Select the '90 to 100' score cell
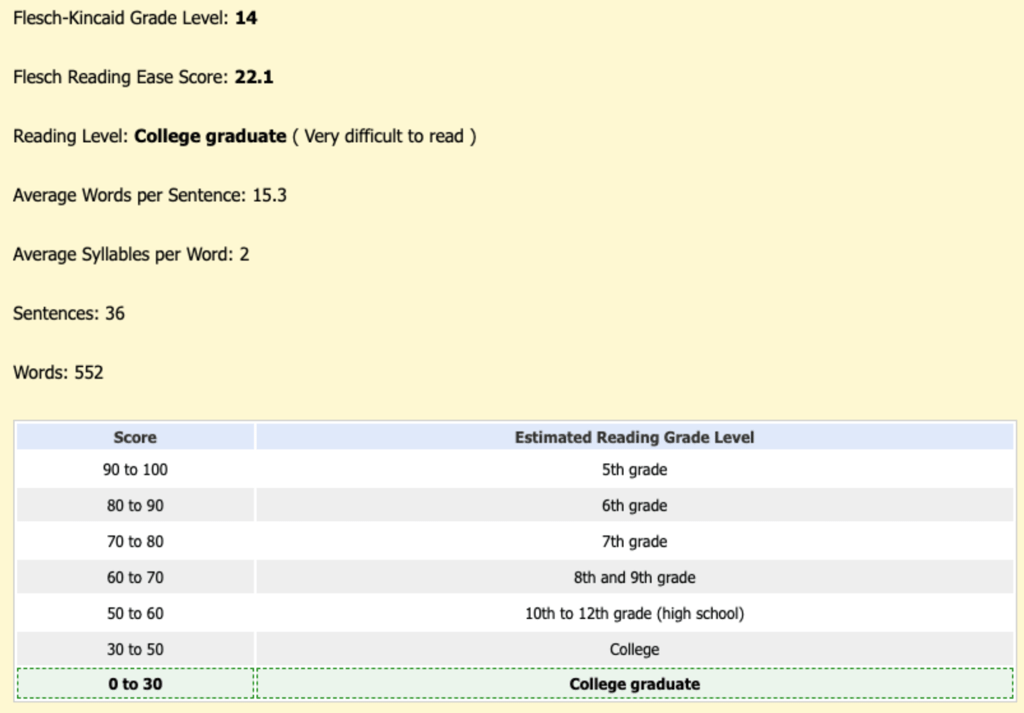Screen dimensions: 1024x713 pyautogui.click(x=135, y=469)
